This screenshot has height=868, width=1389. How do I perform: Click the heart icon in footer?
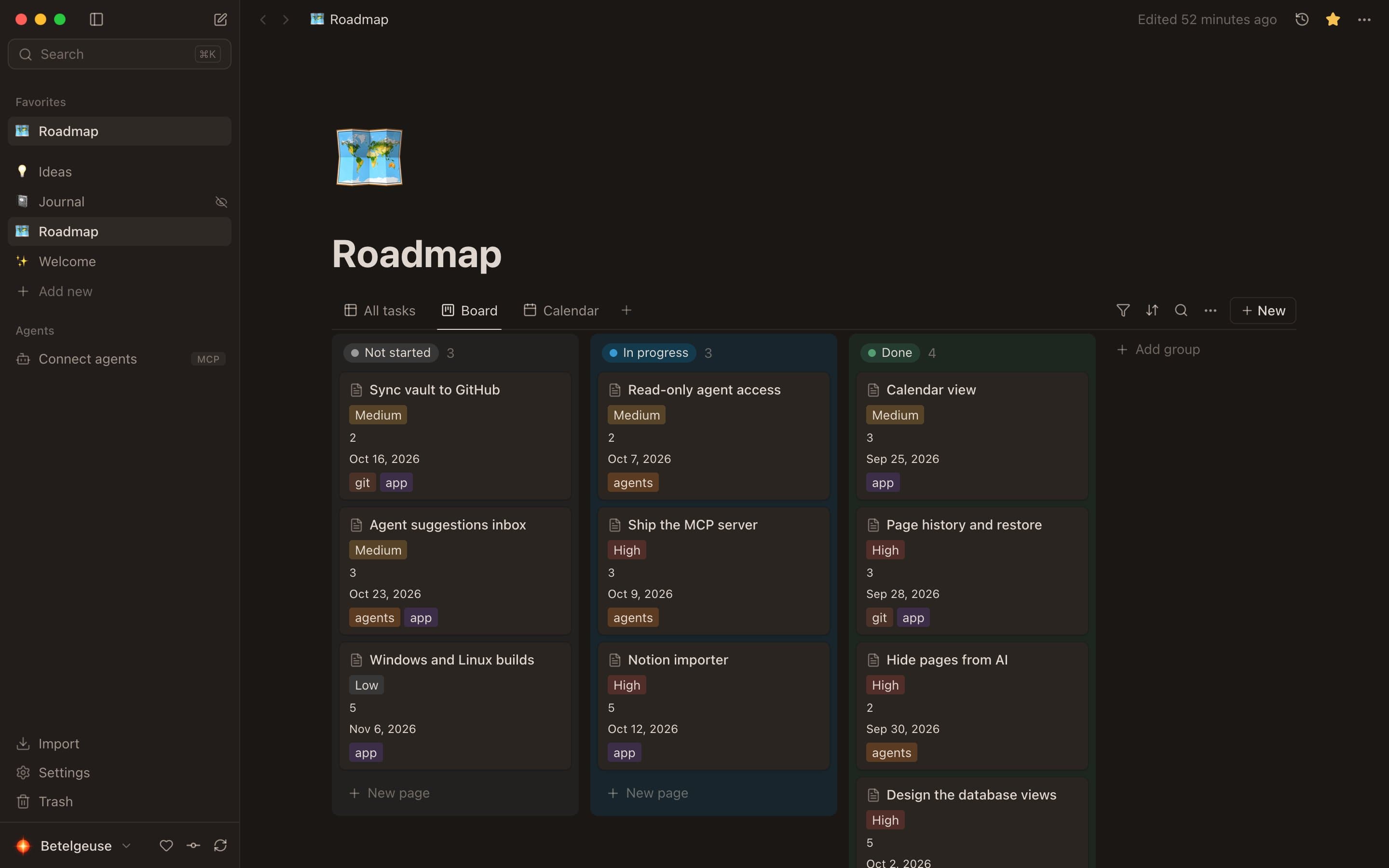(166, 846)
